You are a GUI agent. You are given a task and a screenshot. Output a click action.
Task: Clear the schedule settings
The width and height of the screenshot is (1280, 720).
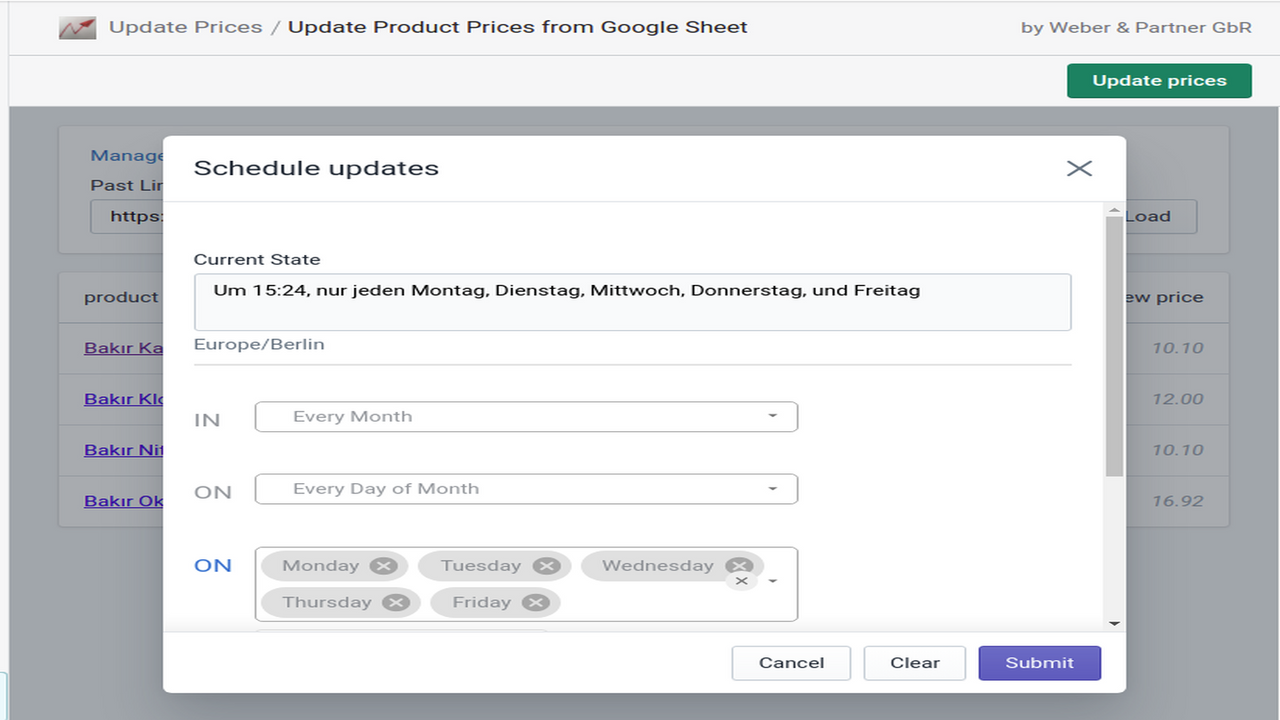pos(914,662)
